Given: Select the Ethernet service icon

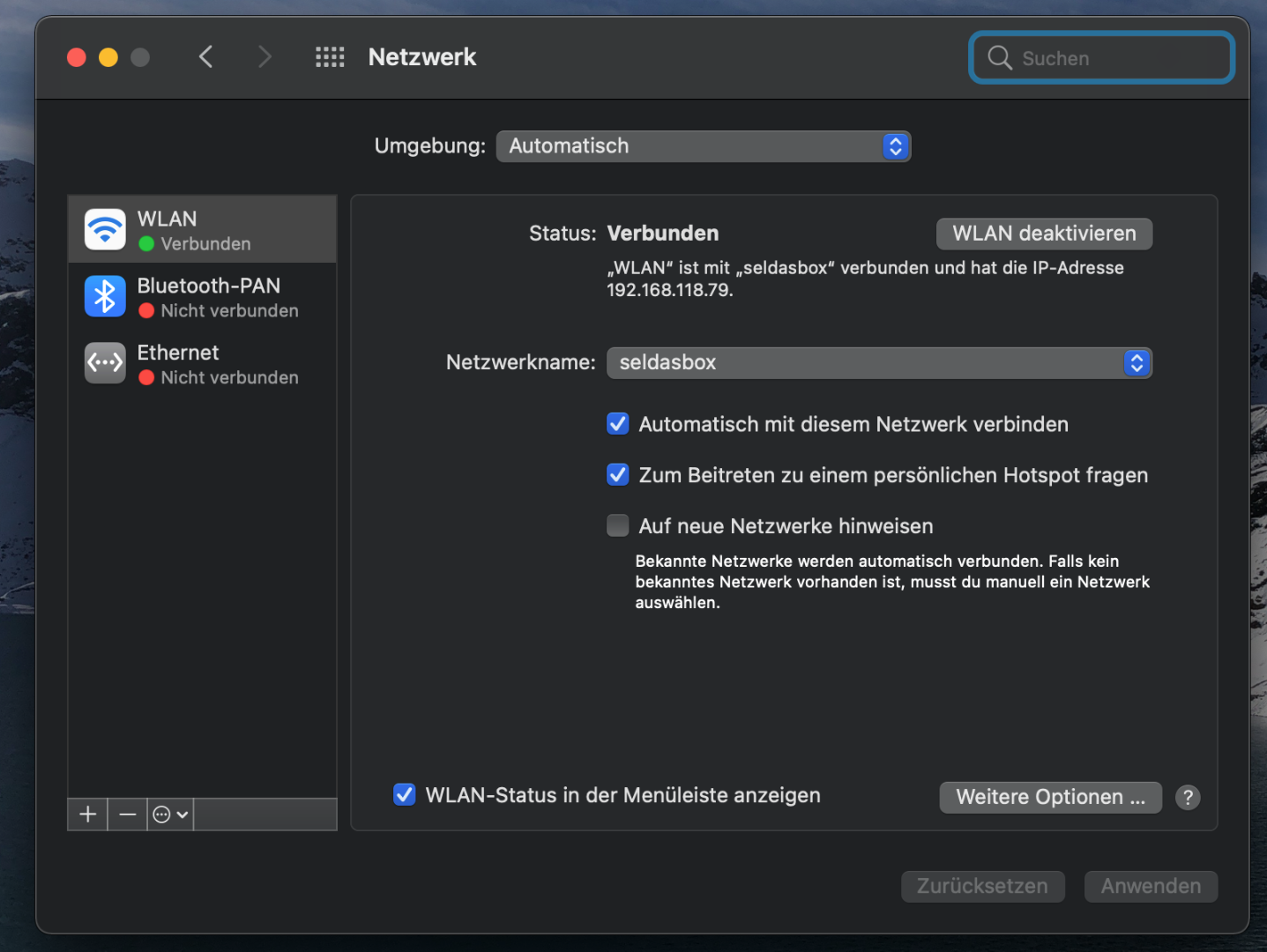Looking at the screenshot, I should [x=105, y=362].
